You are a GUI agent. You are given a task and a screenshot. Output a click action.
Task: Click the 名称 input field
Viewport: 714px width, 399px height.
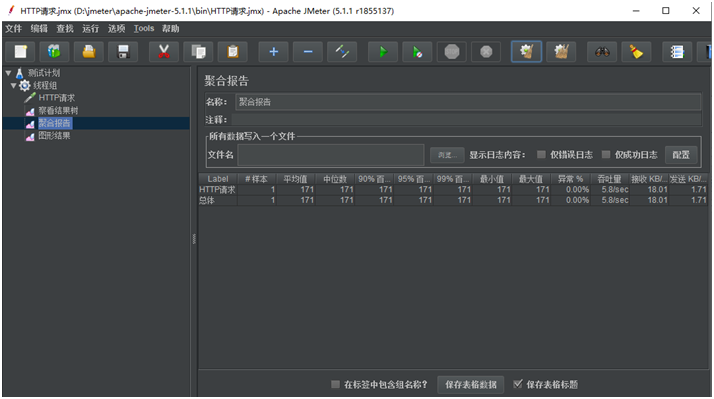pos(468,102)
